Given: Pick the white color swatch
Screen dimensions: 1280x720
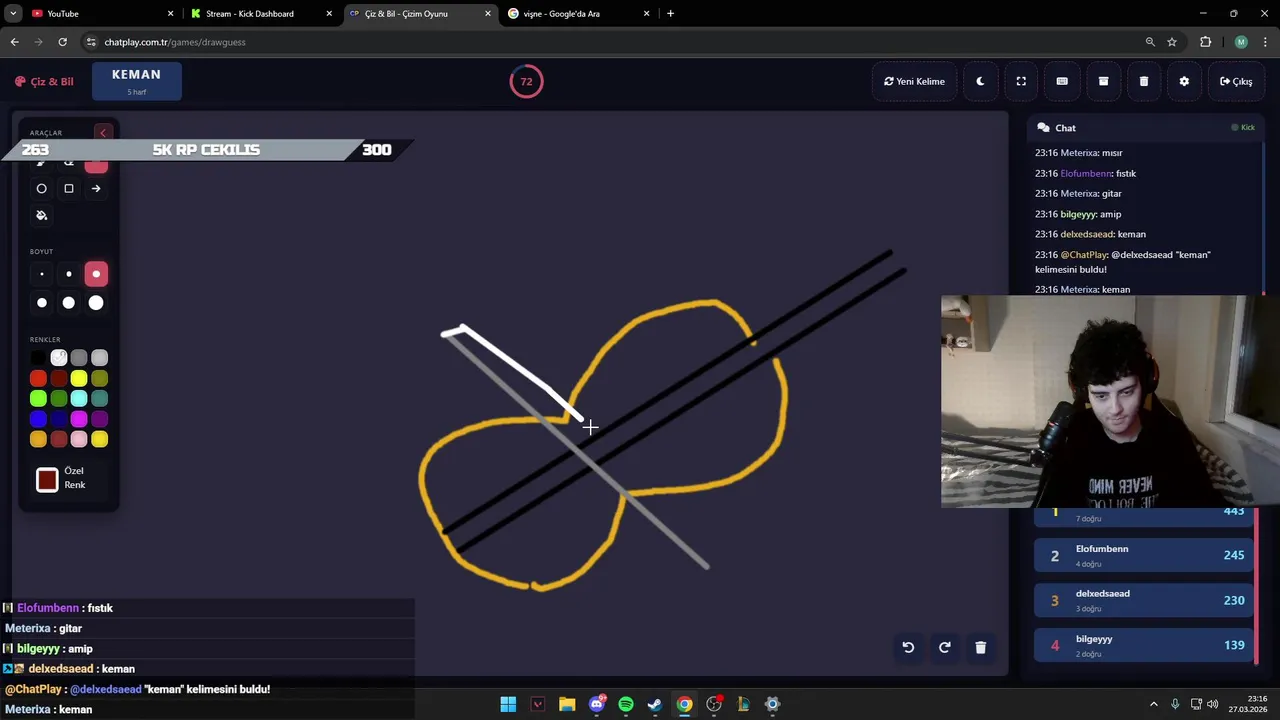Looking at the screenshot, I should tap(59, 358).
